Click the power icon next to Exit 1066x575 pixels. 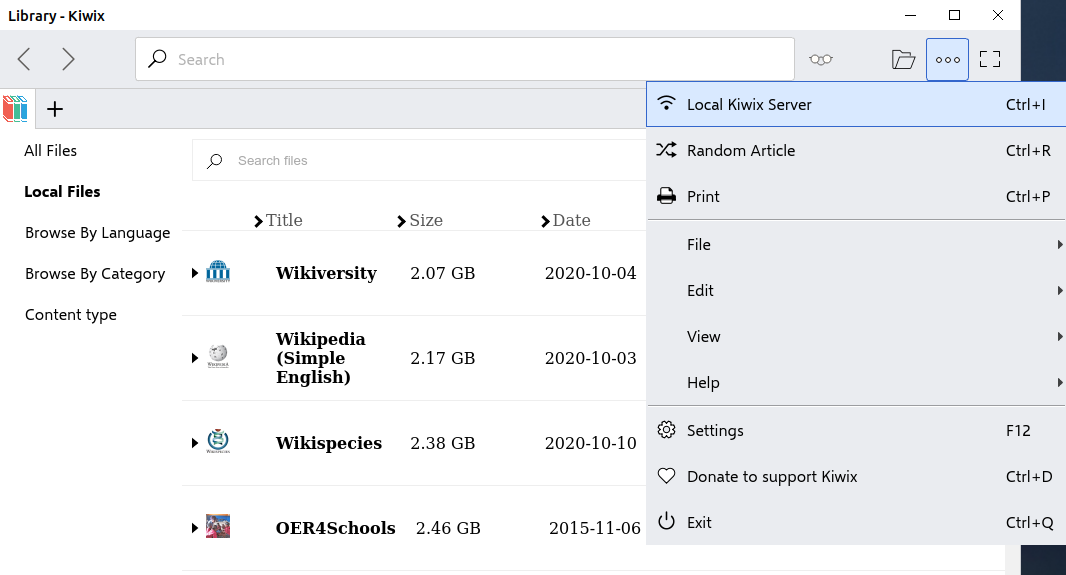point(666,521)
